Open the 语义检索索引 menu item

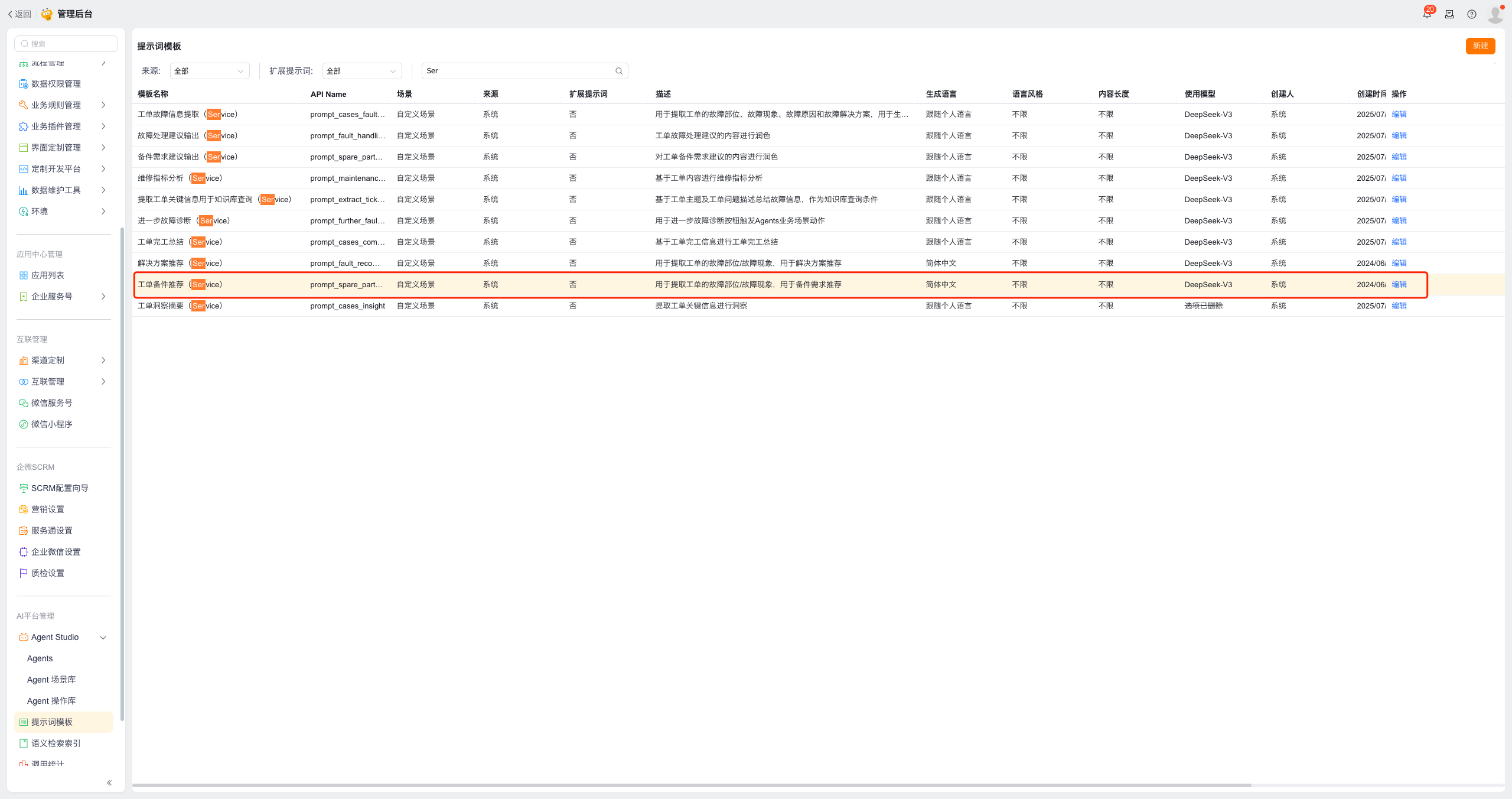pos(56,743)
